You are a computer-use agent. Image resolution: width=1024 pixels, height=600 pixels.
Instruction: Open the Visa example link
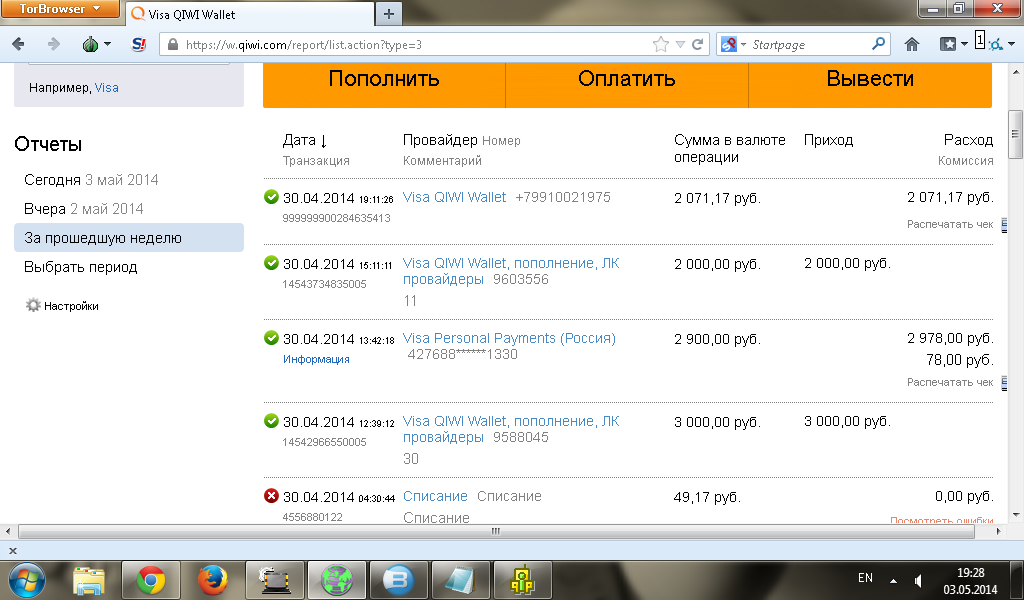click(x=106, y=87)
